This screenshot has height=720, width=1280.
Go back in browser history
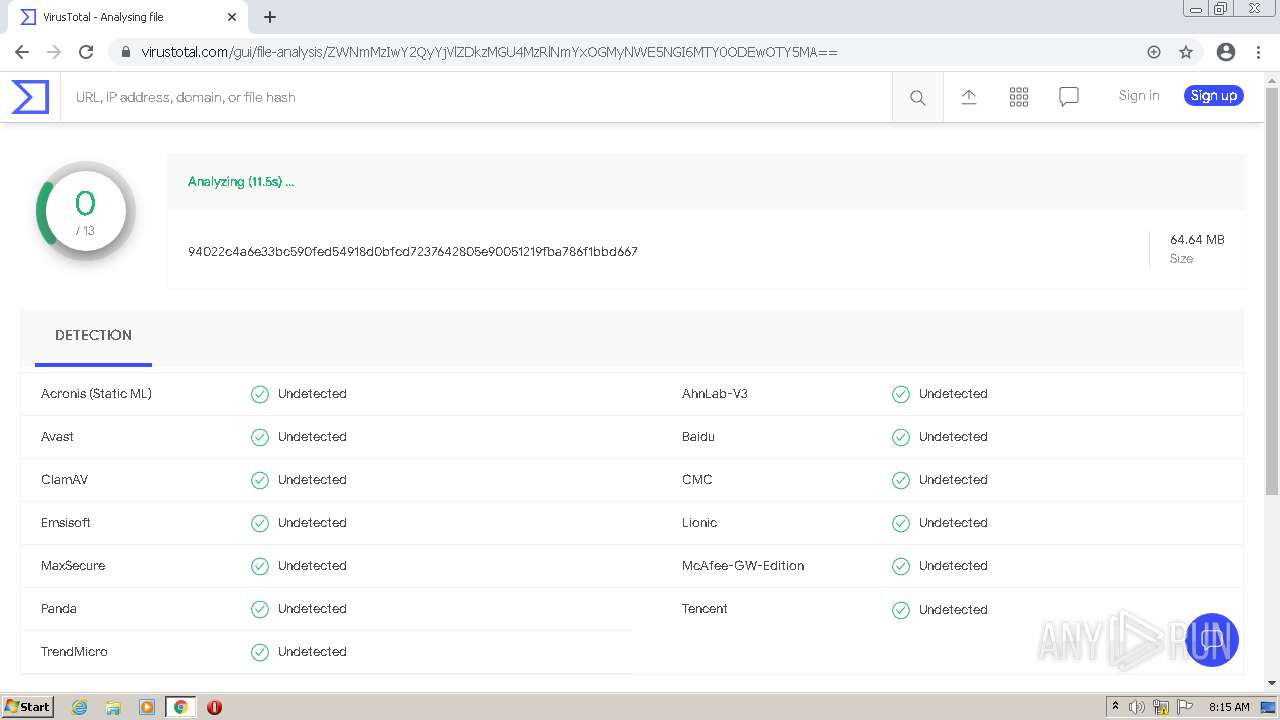point(22,52)
